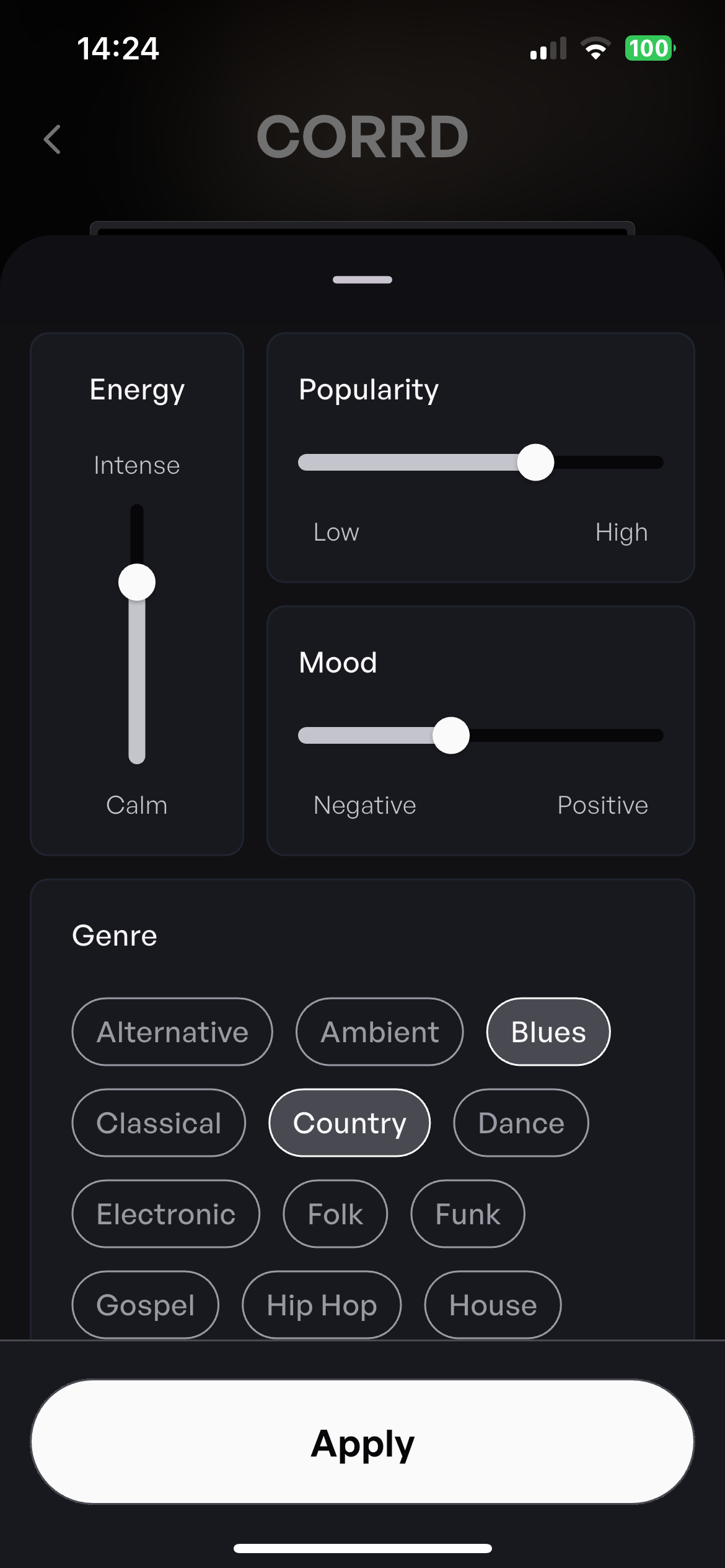
Task: Tap the Wi-Fi status icon
Action: (595, 48)
